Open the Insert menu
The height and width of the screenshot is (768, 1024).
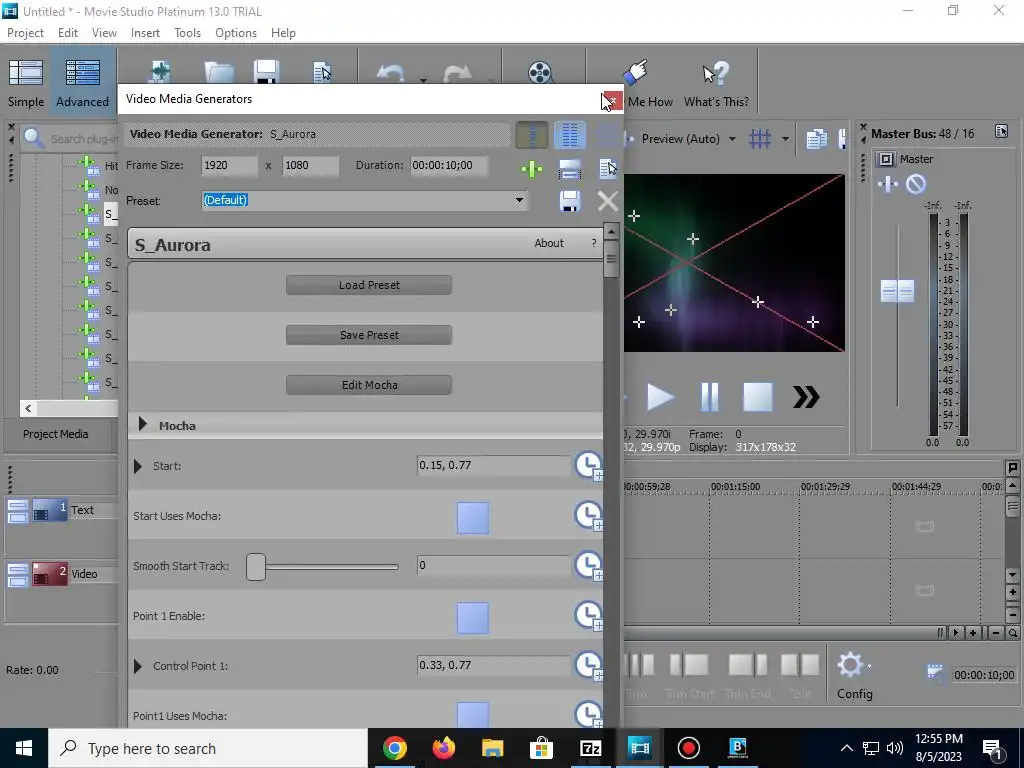coord(145,33)
